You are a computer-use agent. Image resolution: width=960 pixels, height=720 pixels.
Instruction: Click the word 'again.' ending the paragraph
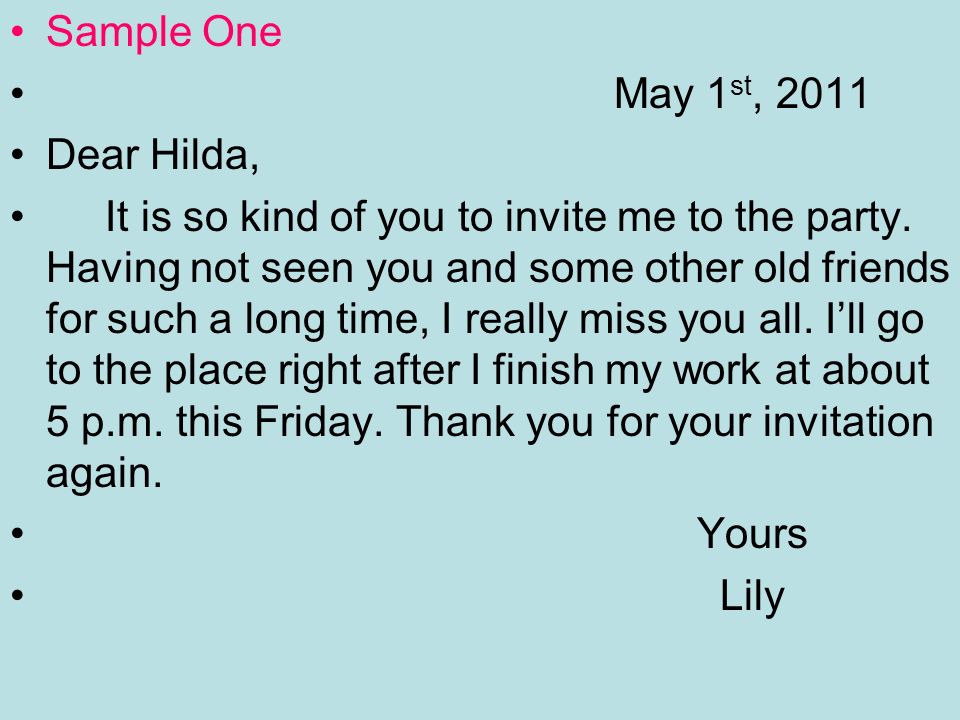(x=104, y=474)
